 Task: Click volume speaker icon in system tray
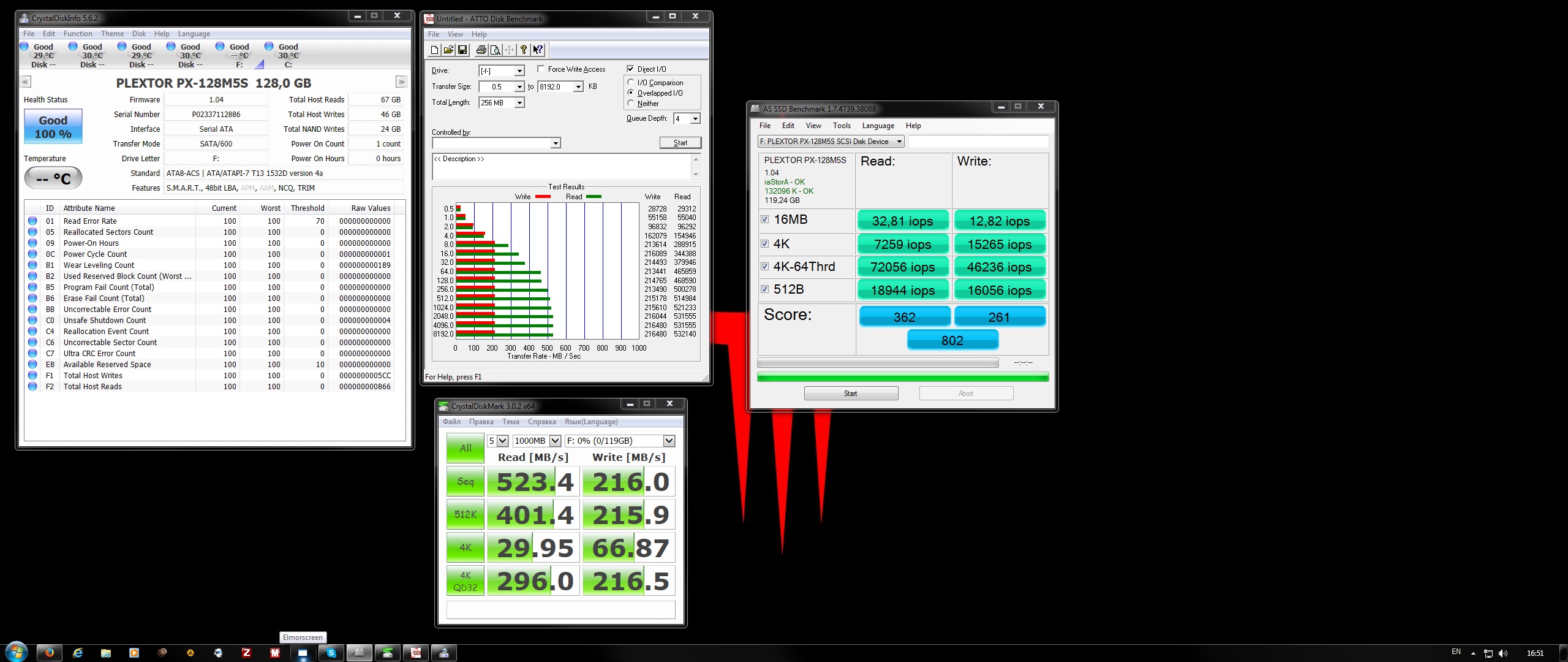[1502, 653]
